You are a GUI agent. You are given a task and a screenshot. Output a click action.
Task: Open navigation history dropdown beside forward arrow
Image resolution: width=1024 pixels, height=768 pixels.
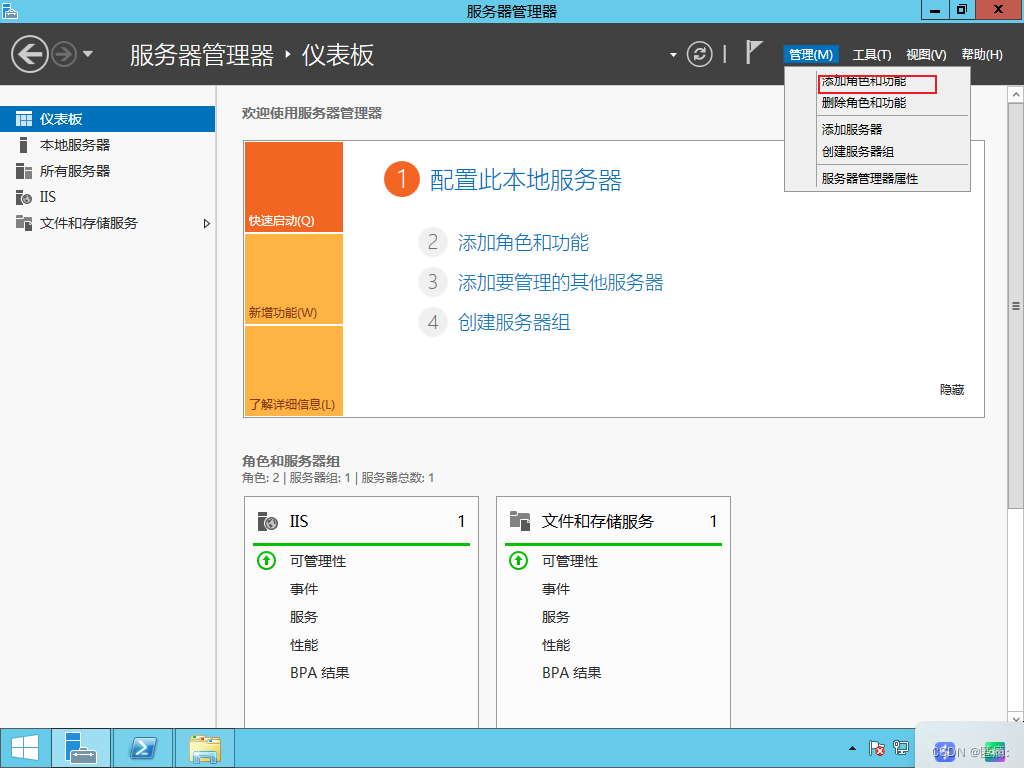(88, 54)
